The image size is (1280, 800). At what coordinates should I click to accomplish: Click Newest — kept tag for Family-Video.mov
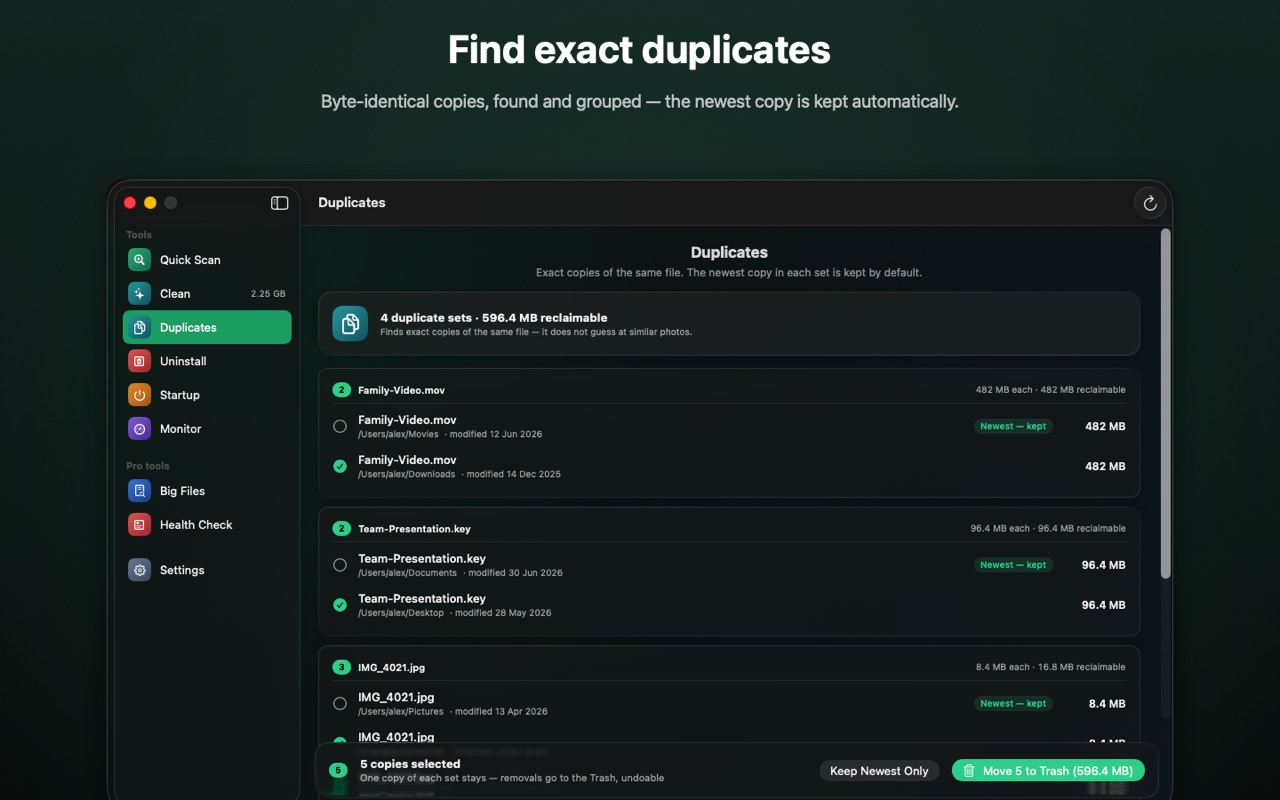coord(1013,426)
